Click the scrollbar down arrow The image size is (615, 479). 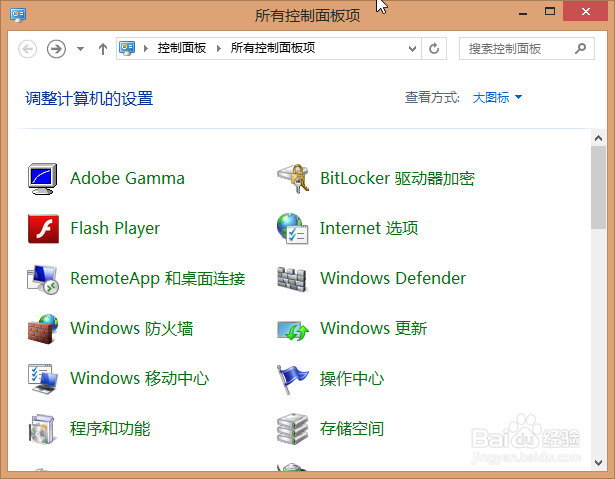coord(598,463)
